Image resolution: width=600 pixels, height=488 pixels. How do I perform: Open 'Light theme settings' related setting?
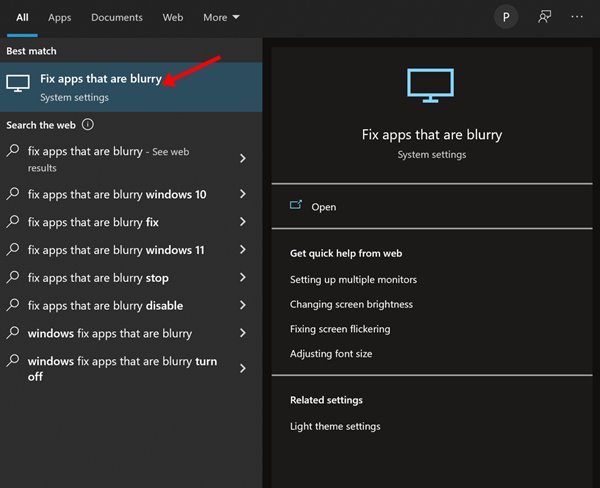click(335, 426)
